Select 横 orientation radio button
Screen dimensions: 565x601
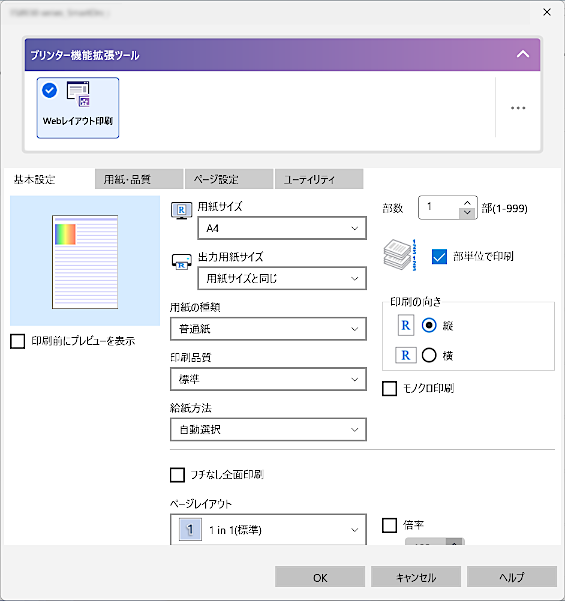(429, 355)
